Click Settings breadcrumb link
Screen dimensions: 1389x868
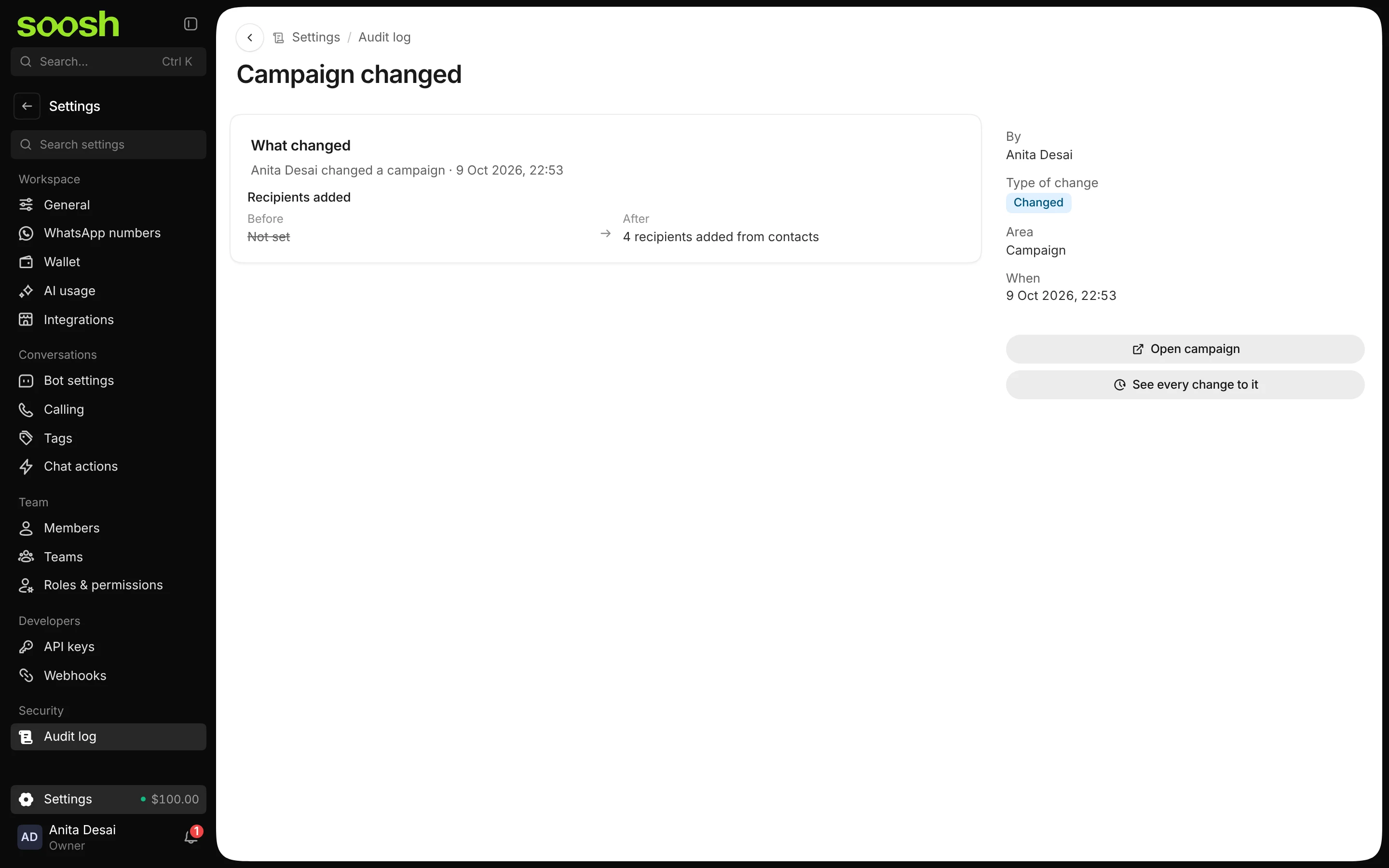pos(316,37)
